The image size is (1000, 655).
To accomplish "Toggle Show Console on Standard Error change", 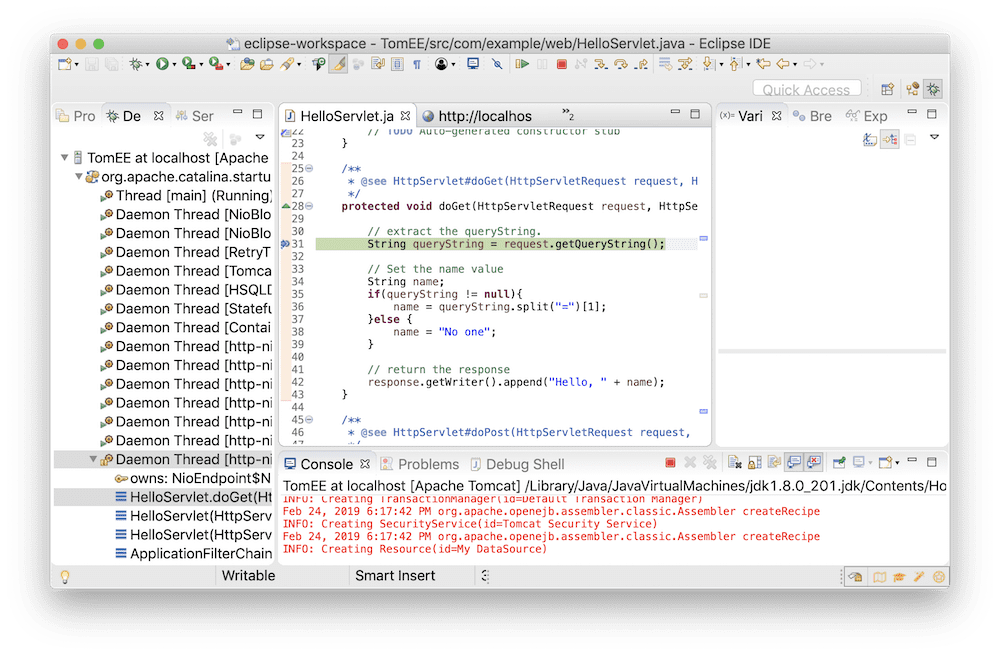I will tap(814, 462).
